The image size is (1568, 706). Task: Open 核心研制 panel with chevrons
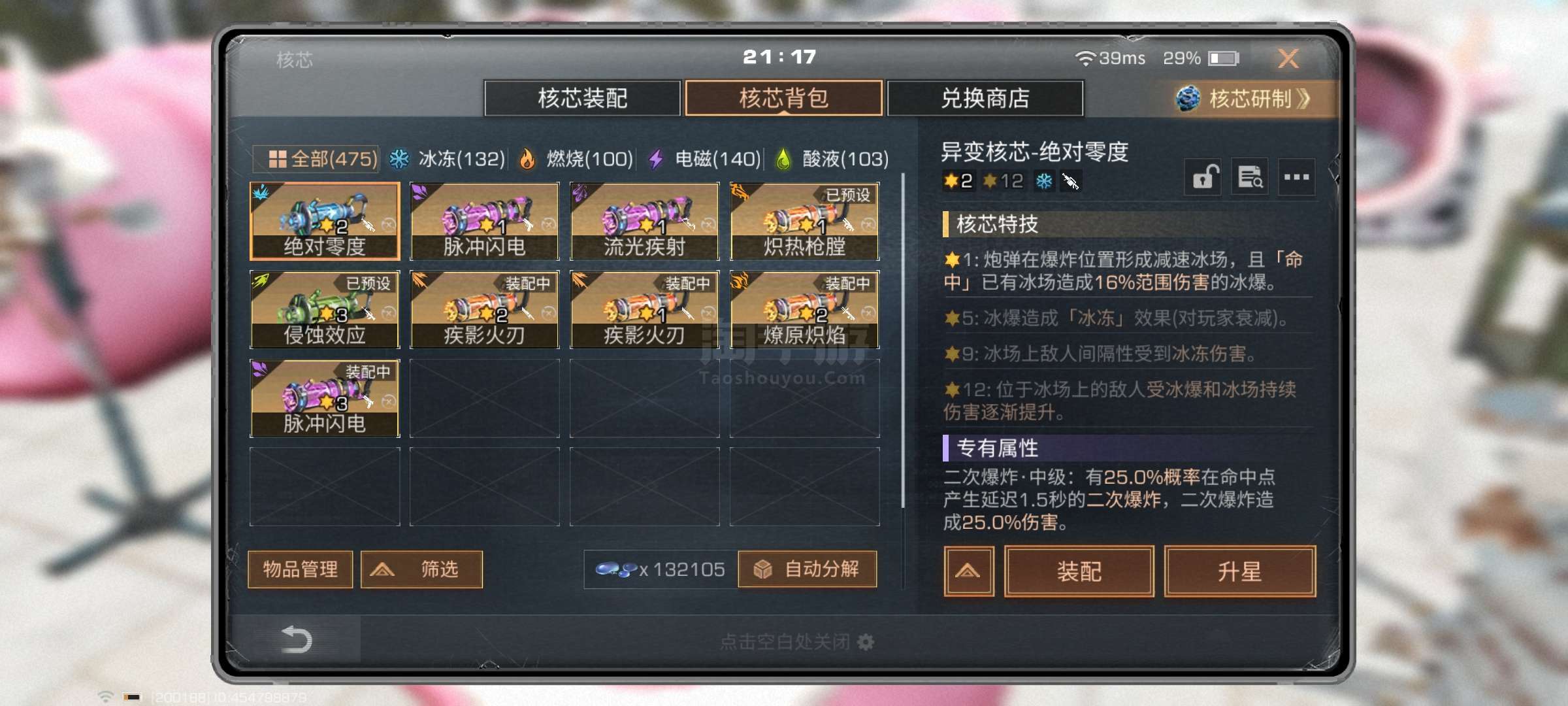click(x=1245, y=99)
